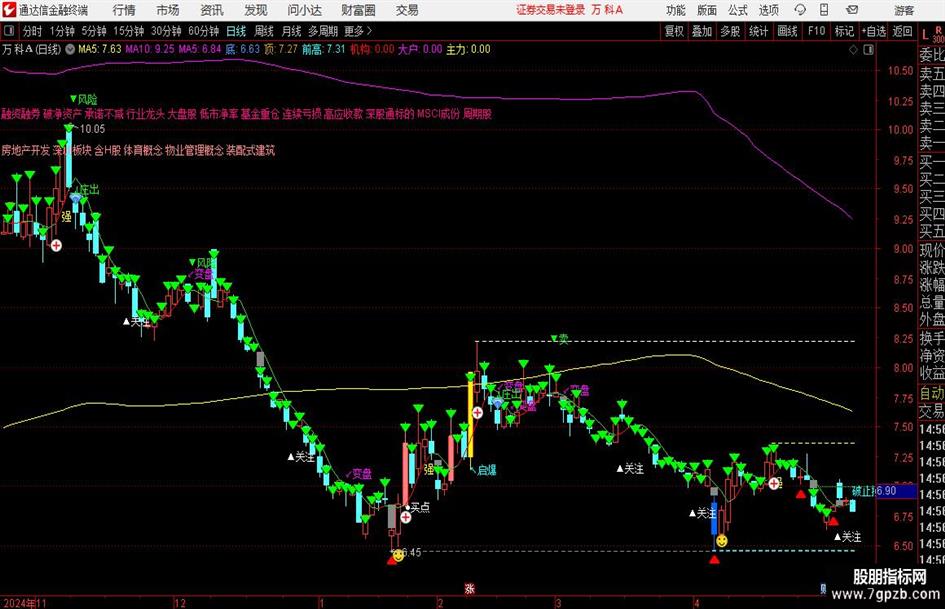This screenshot has width=945, height=609.
Task: Open the 市场 menu
Action: [168, 10]
